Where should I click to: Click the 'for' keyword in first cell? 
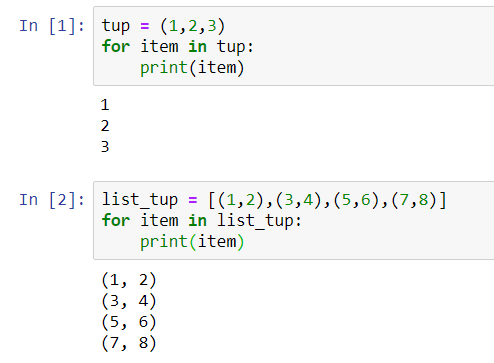click(x=116, y=46)
